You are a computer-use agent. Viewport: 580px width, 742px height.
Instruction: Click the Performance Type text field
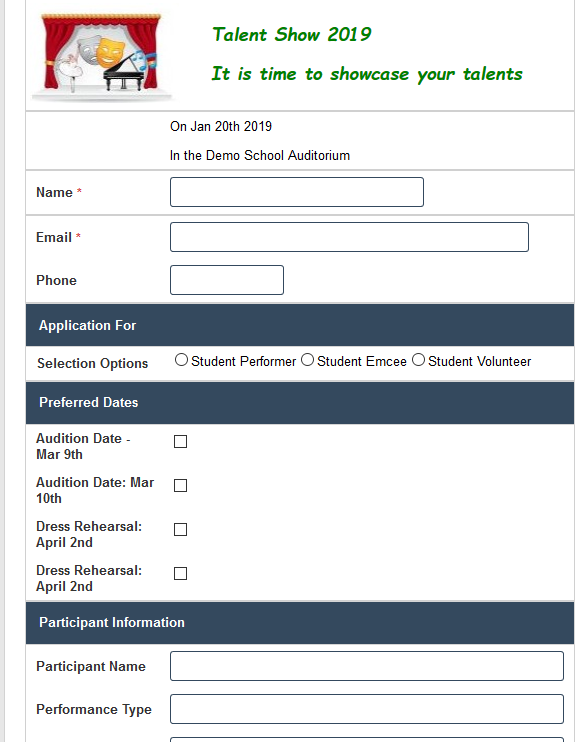[367, 709]
